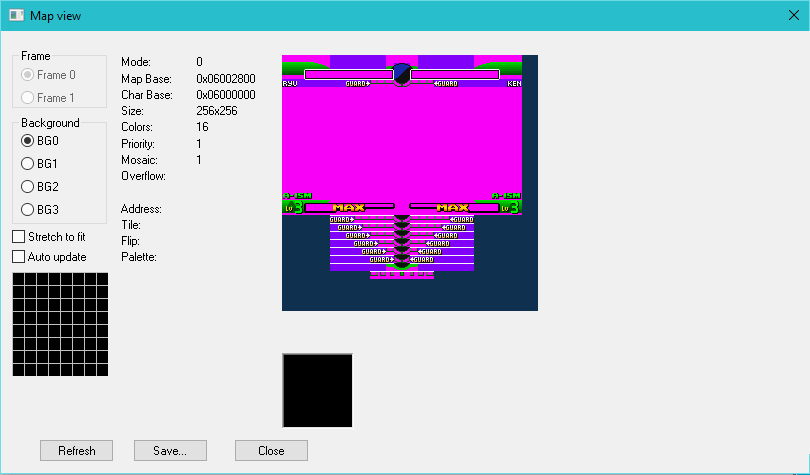Click the black palette color box
This screenshot has height=475, width=810.
click(x=317, y=390)
